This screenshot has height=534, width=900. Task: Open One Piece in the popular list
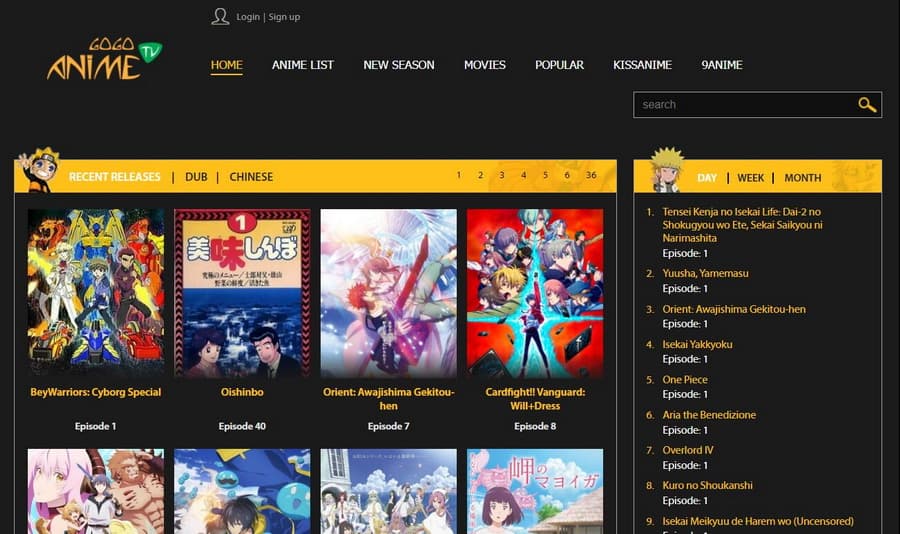pos(685,380)
